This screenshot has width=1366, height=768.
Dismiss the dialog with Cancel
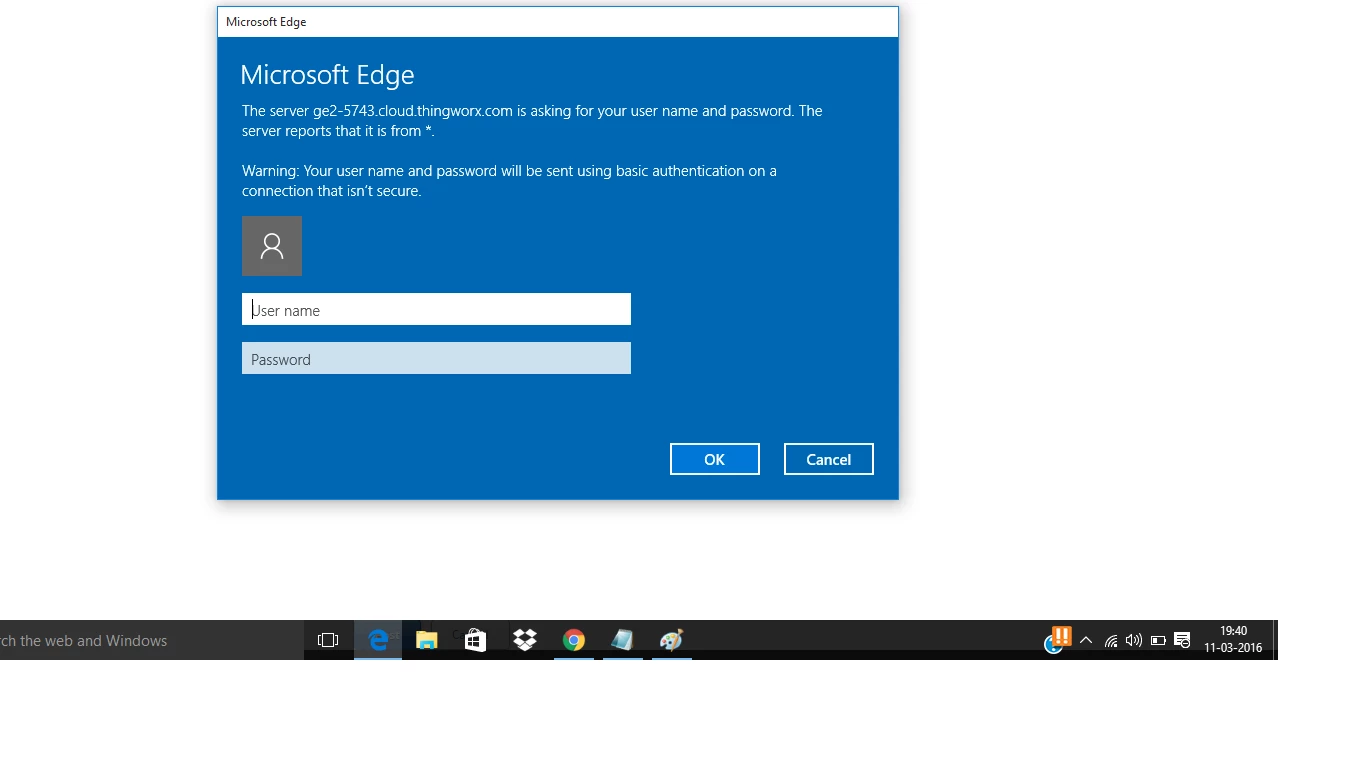coord(828,459)
